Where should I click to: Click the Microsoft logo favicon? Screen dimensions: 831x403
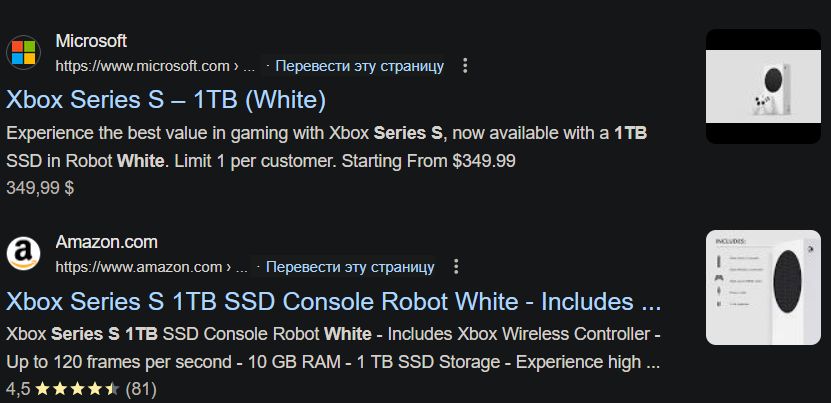tap(24, 53)
